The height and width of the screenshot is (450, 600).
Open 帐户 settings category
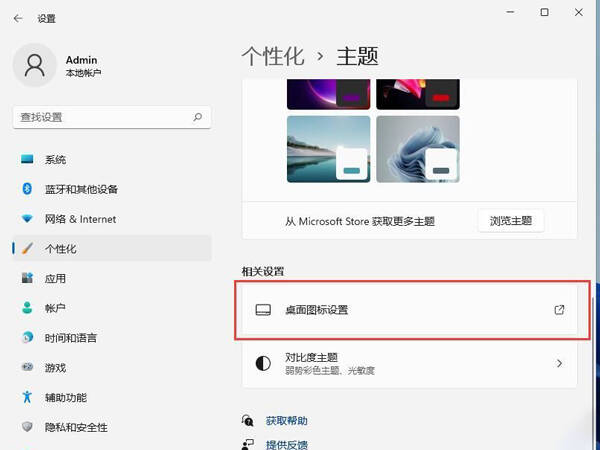coord(112,308)
